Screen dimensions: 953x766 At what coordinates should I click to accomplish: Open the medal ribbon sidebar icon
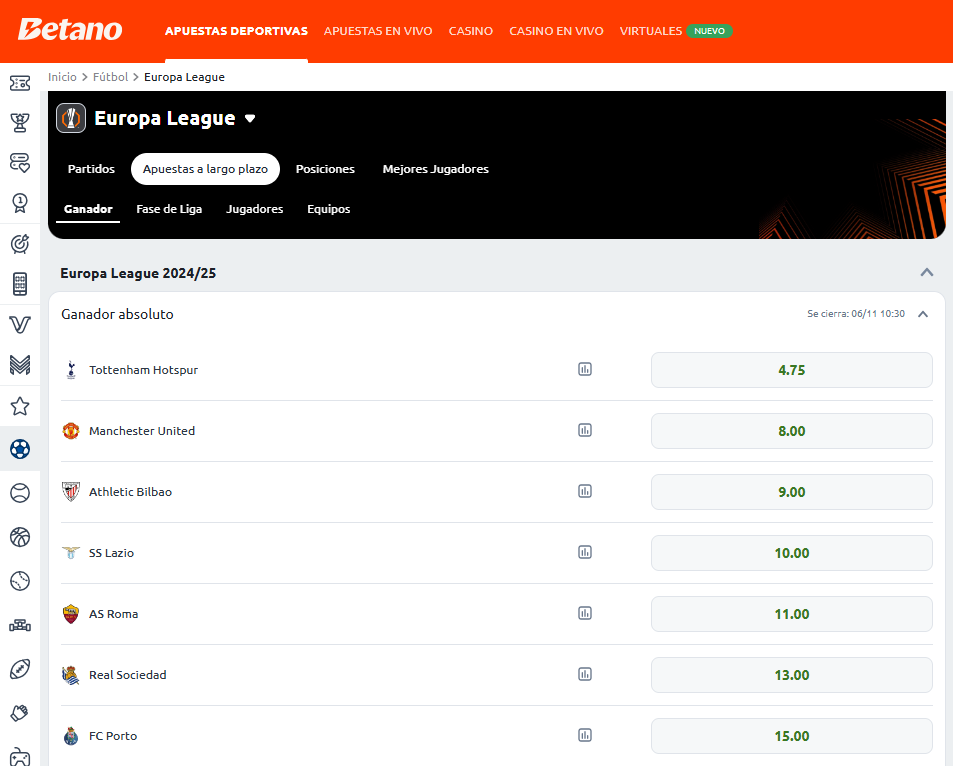click(20, 203)
